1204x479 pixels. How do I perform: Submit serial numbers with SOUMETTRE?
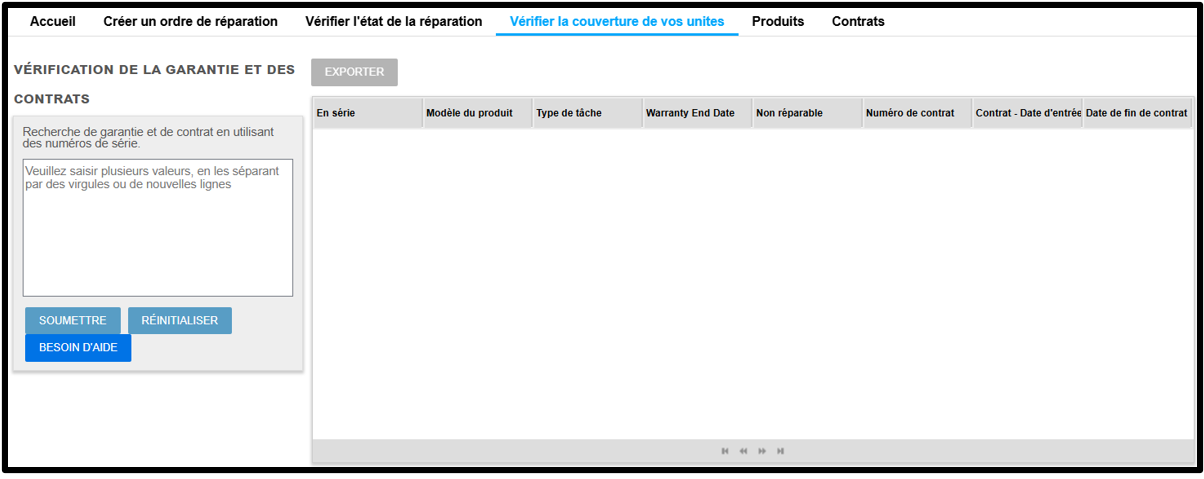(x=73, y=320)
